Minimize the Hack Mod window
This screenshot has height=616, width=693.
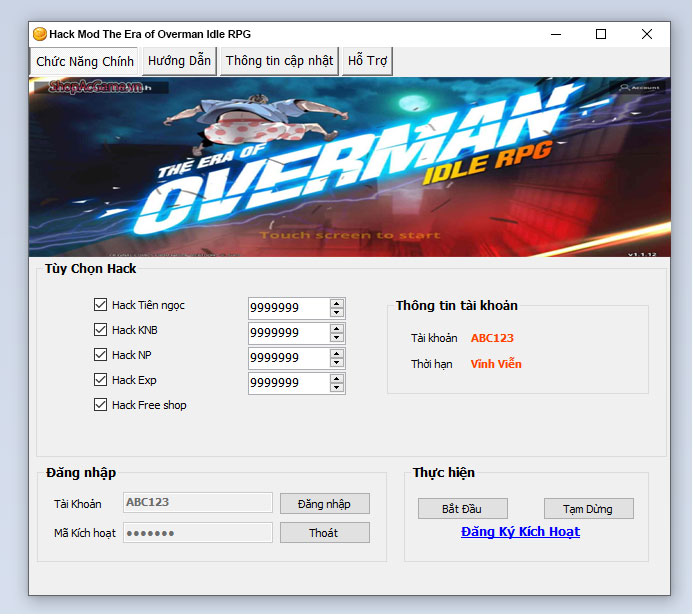coord(556,34)
